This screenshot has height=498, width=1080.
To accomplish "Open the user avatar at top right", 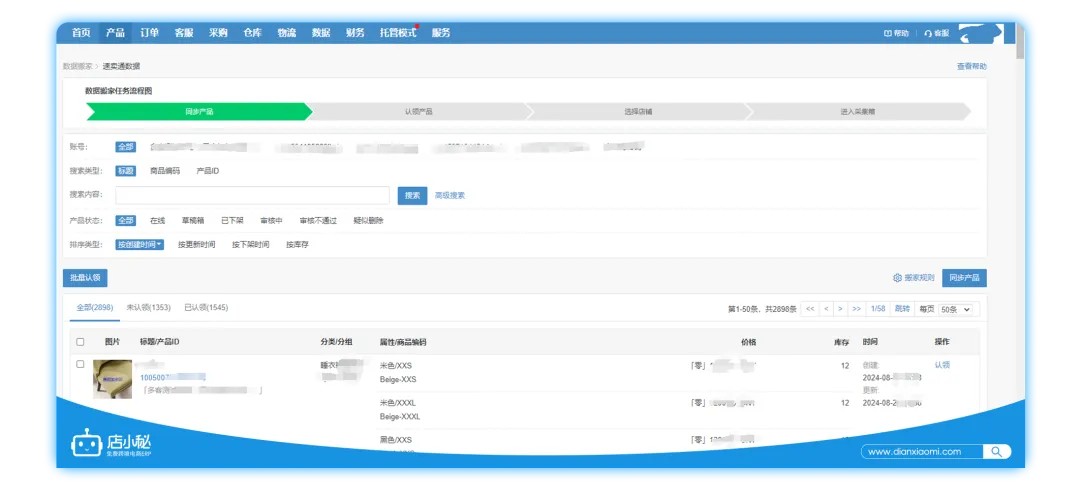I will pyautogui.click(x=980, y=34).
